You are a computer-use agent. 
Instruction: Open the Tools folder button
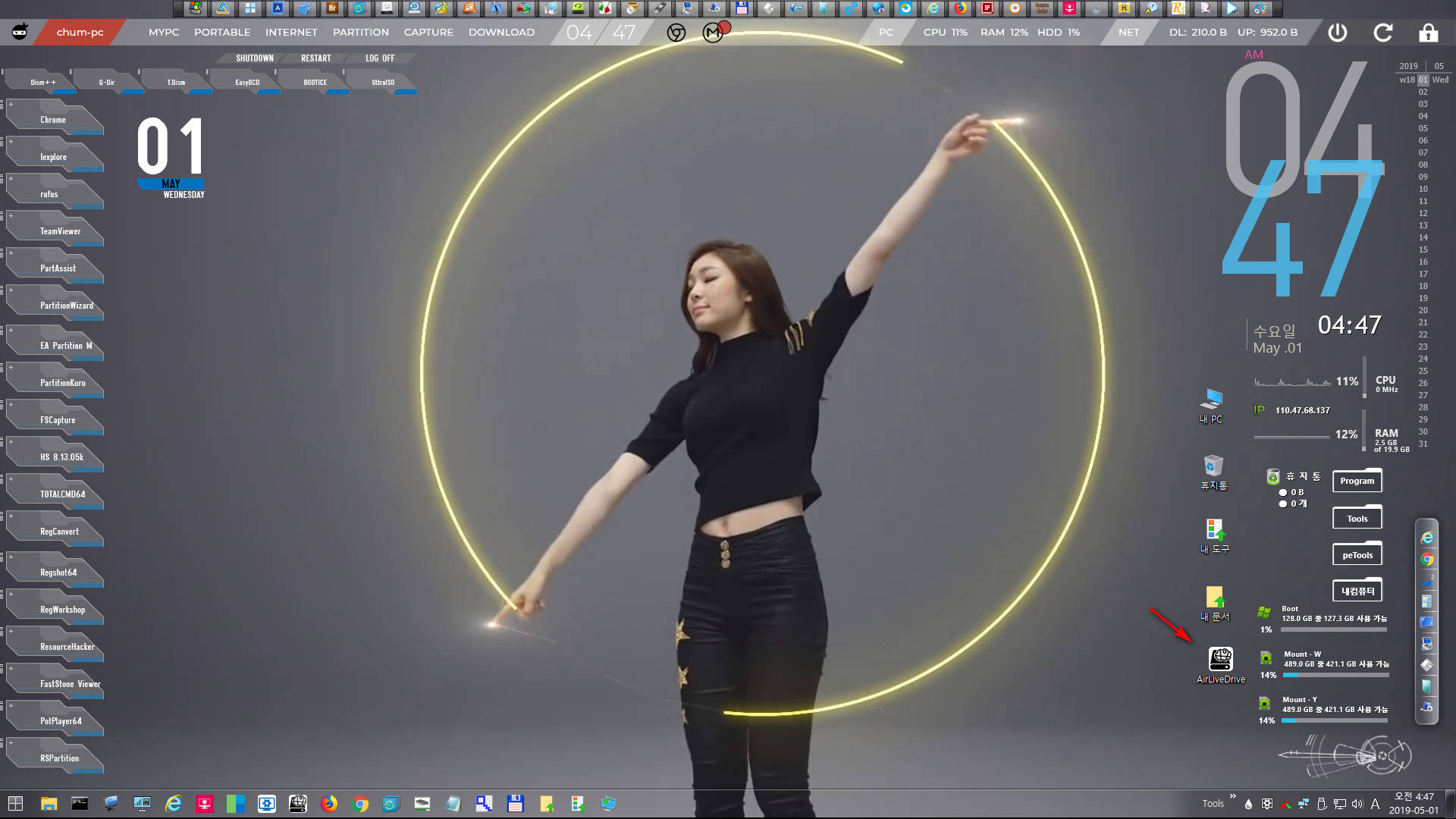coord(1357,519)
